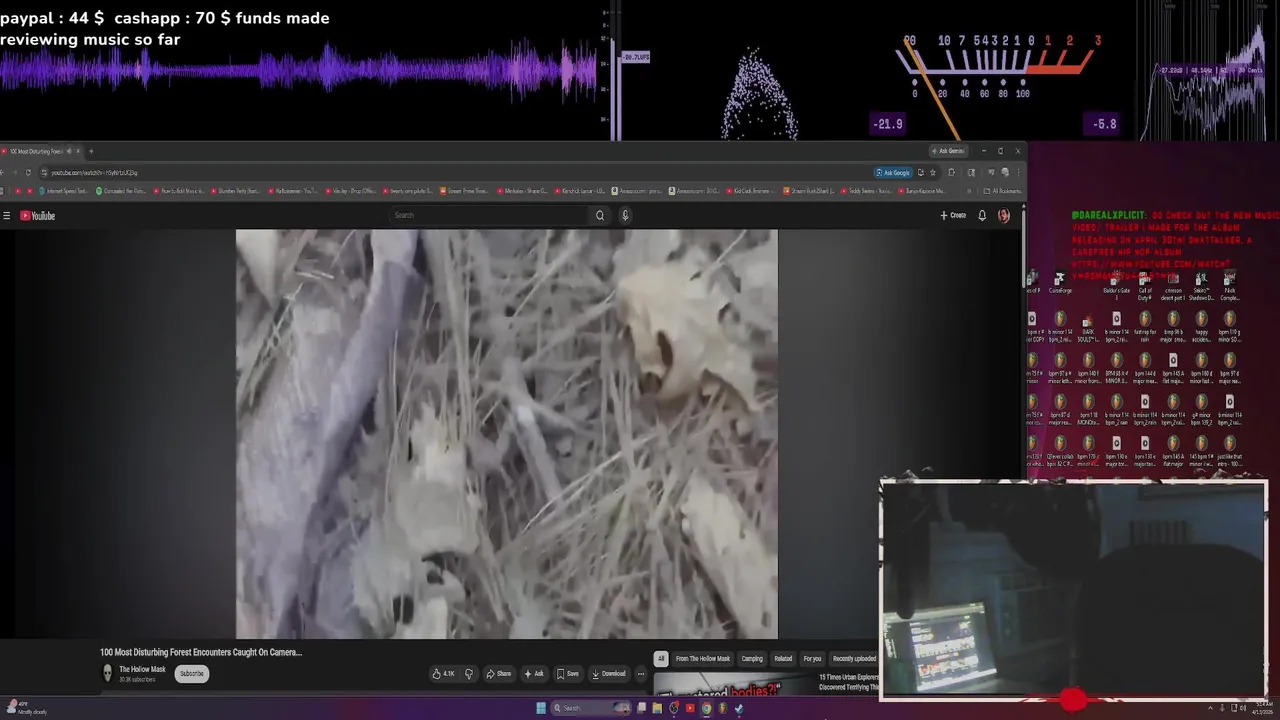Viewport: 1280px width, 720px height.
Task: Select the All filter chip
Action: 660,658
